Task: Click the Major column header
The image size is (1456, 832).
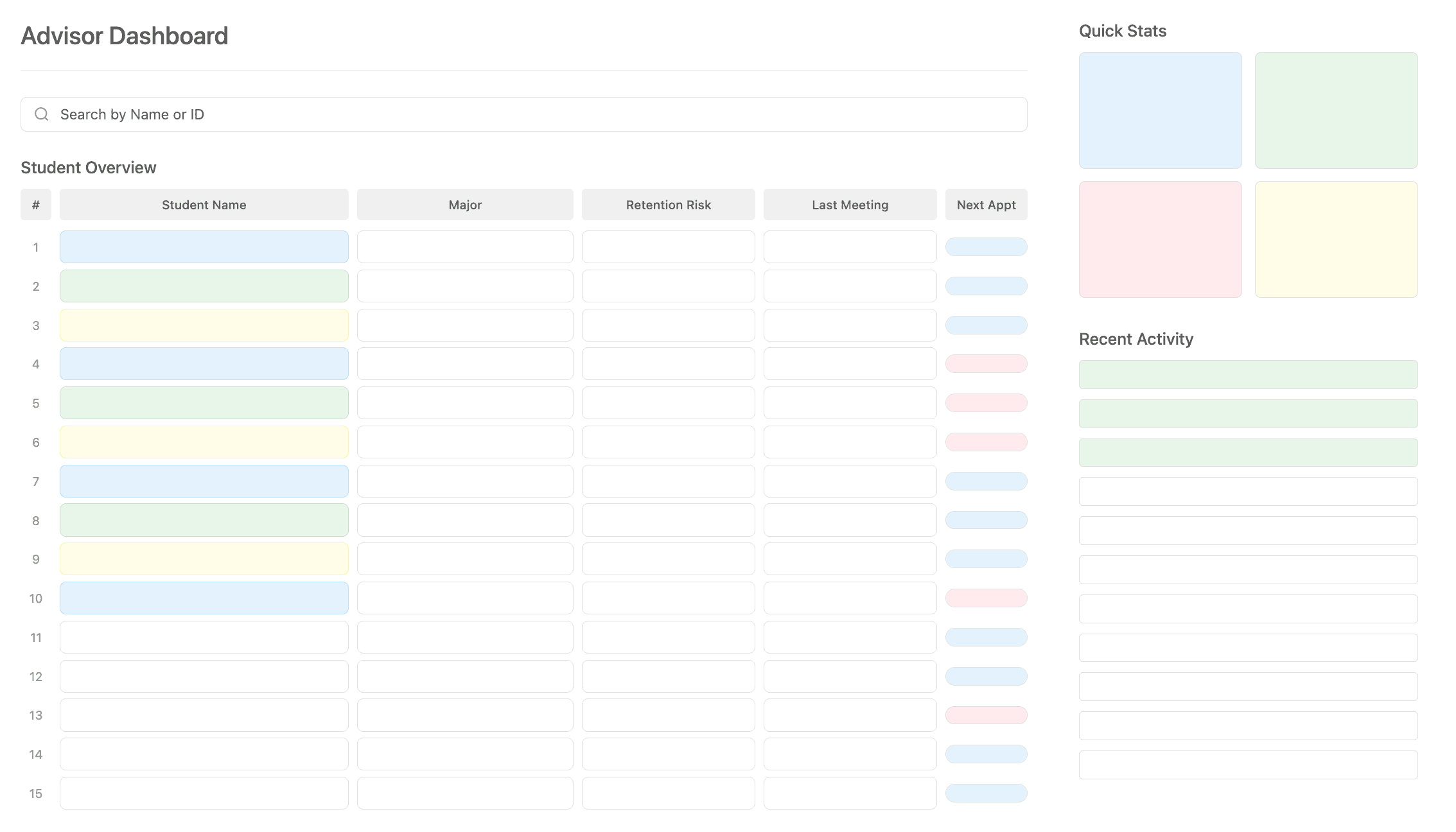Action: pos(464,204)
